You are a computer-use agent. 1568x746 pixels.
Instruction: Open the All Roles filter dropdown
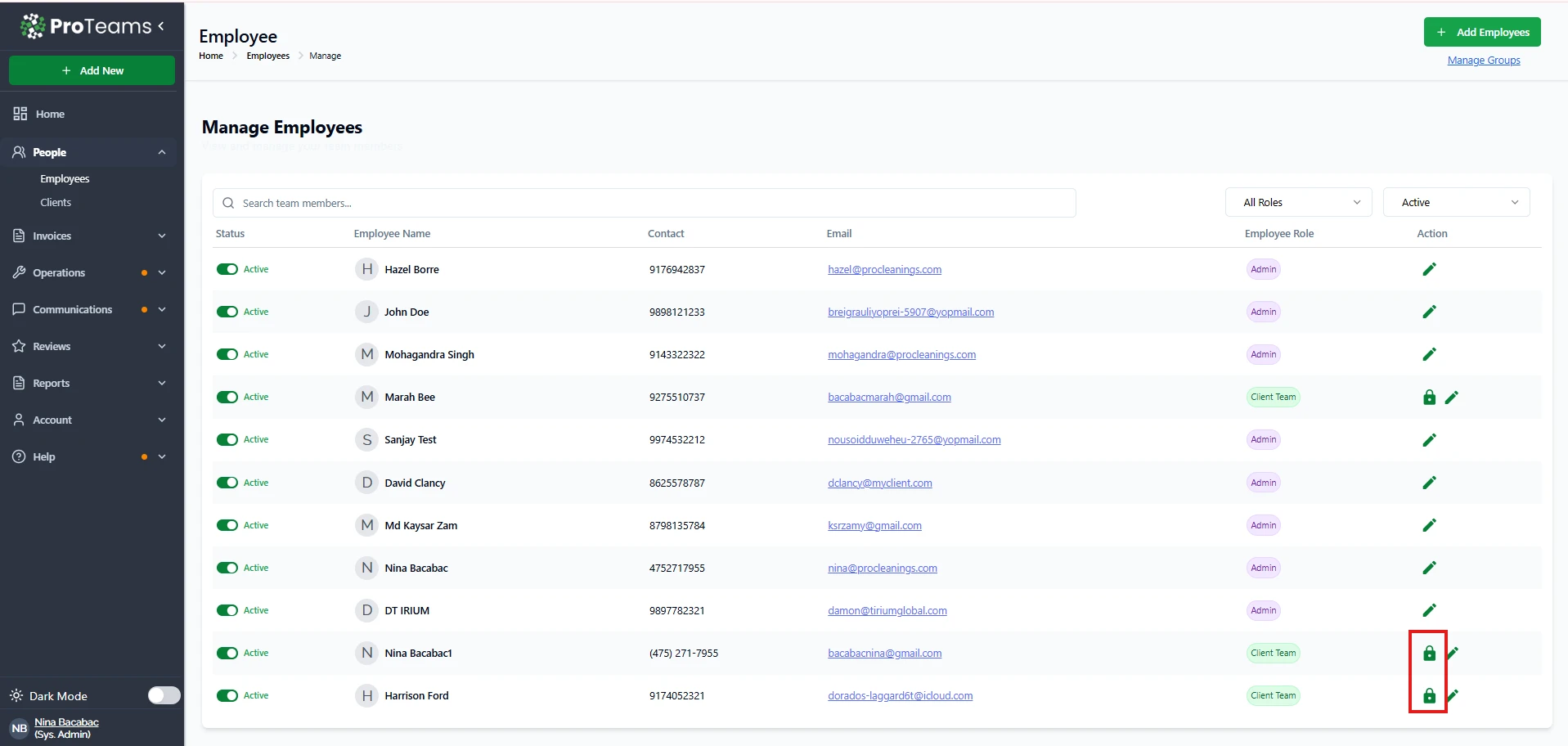tap(1301, 202)
